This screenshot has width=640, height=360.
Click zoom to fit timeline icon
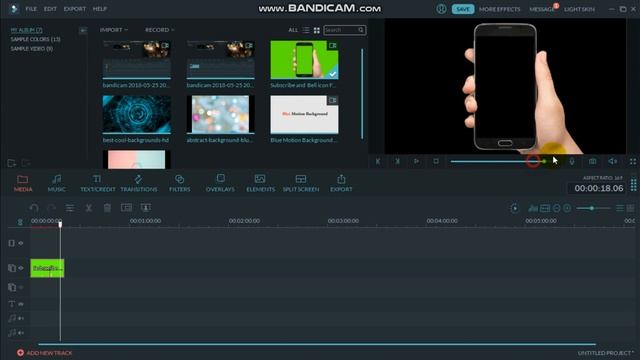coord(545,208)
